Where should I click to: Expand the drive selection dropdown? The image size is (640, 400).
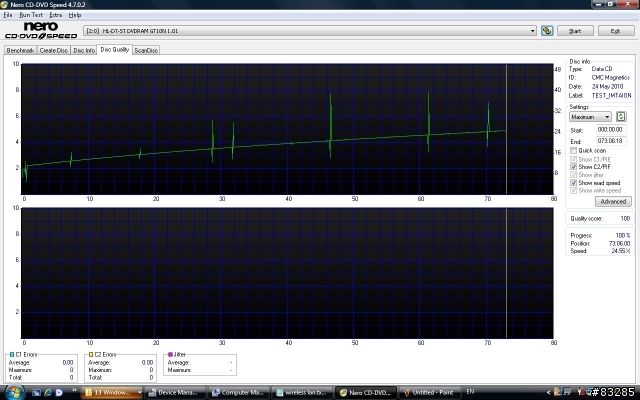click(532, 31)
